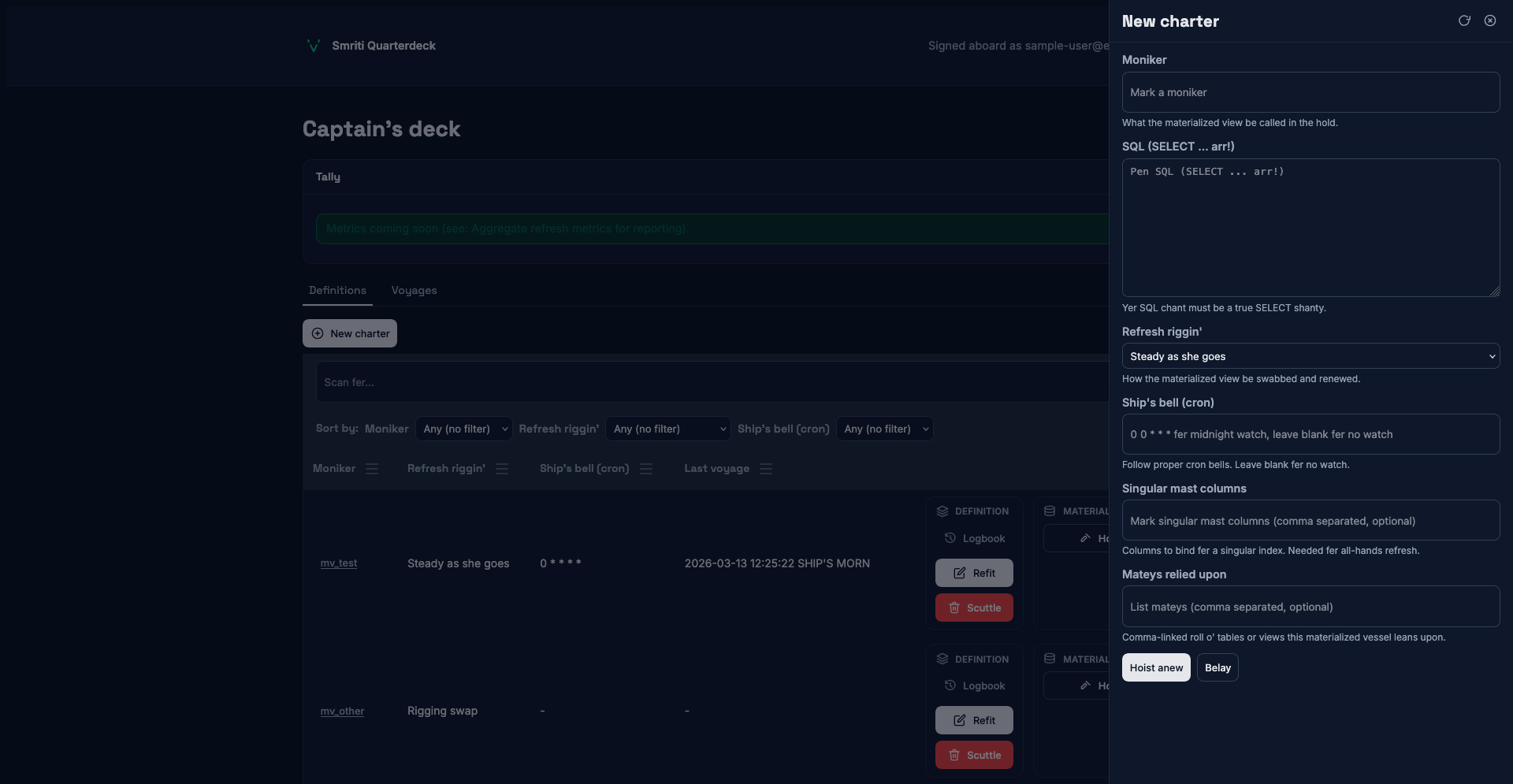
Task: Open column menu icon beside Last voyage header
Action: (x=766, y=469)
